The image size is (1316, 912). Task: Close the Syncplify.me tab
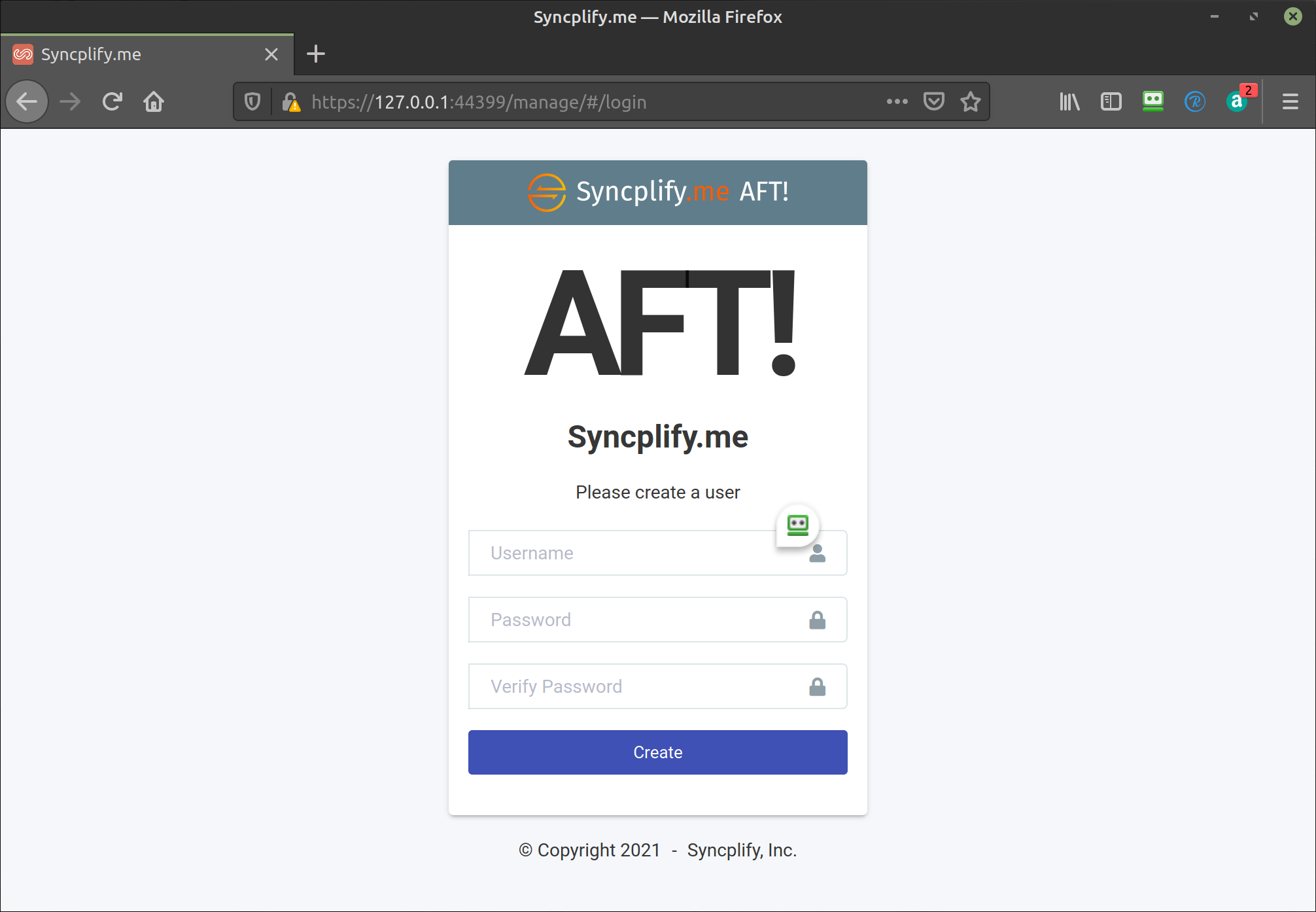[x=271, y=54]
